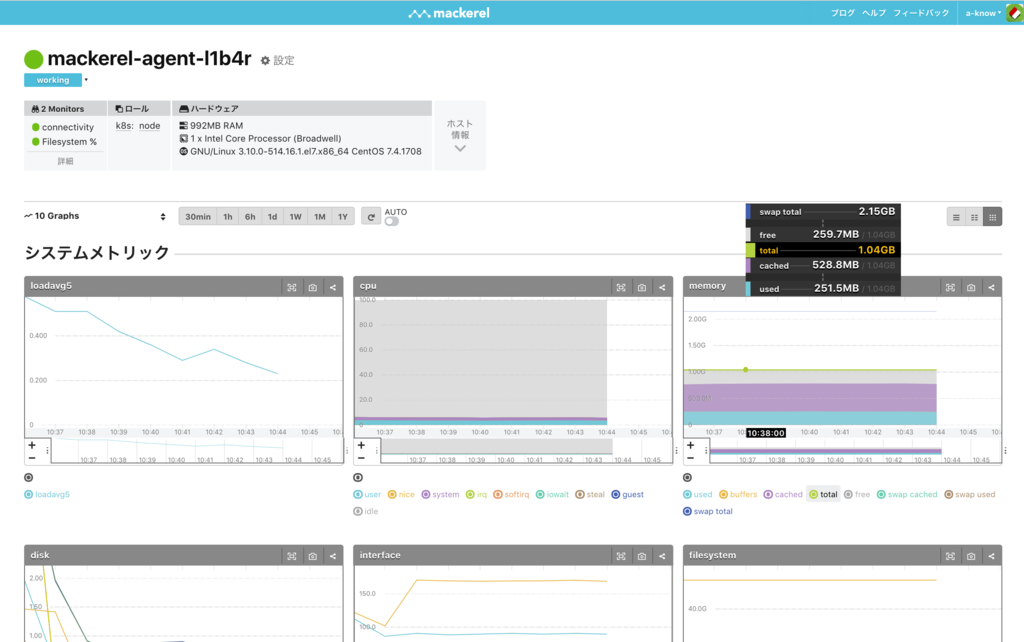Toggle the cpu idle series

point(366,511)
